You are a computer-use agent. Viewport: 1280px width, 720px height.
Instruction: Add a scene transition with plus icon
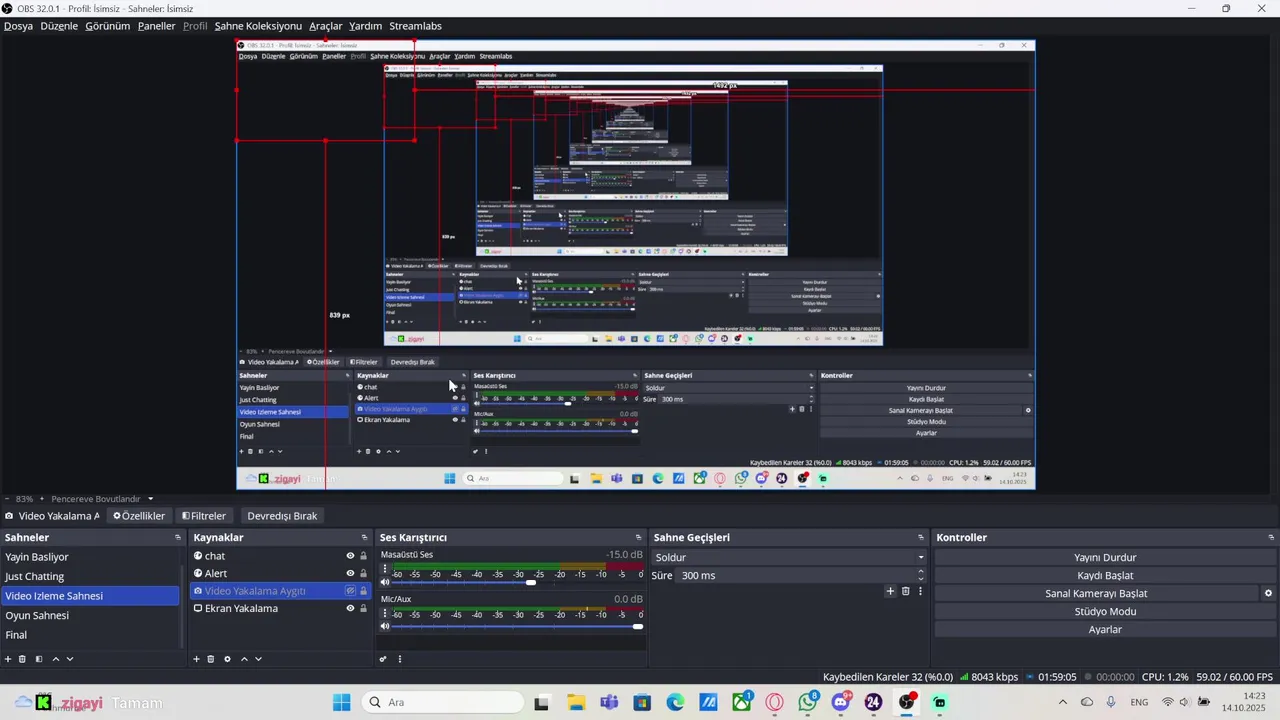(890, 591)
